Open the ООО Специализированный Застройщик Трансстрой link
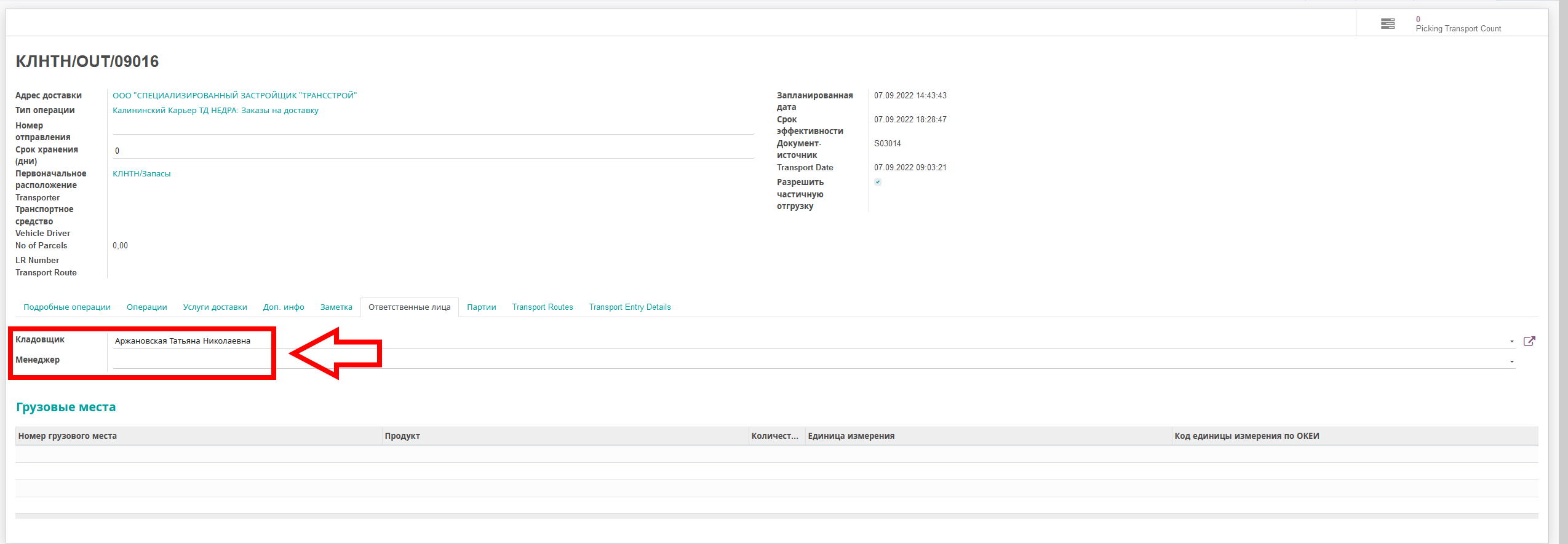The width and height of the screenshot is (1568, 544). pyautogui.click(x=234, y=96)
